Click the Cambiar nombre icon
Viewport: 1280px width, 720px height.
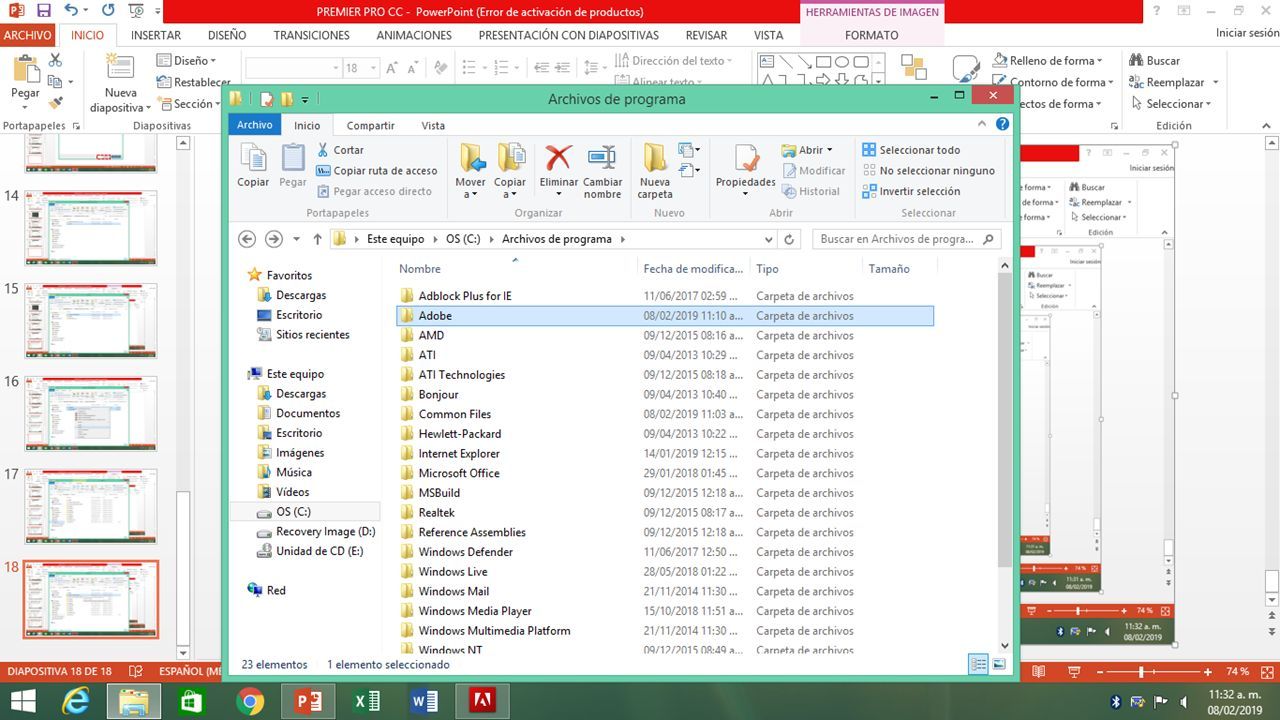click(602, 158)
